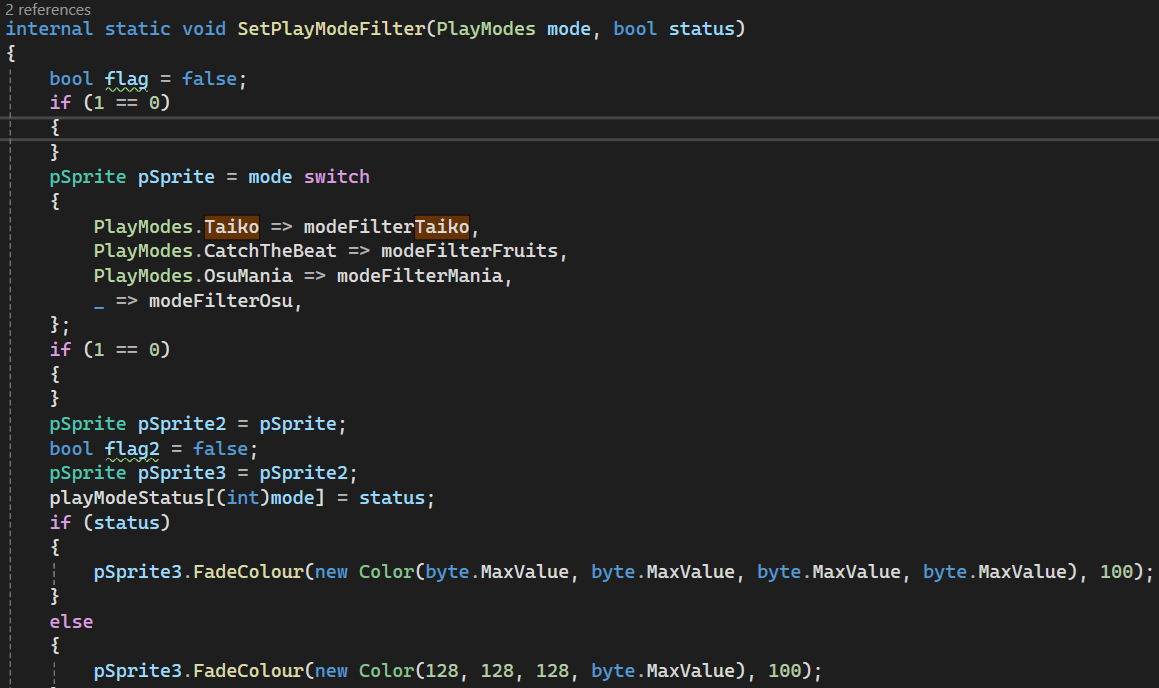Screen dimensions: 1159x688
Task: Click the modeFilterMania identifier
Action: pos(419,275)
